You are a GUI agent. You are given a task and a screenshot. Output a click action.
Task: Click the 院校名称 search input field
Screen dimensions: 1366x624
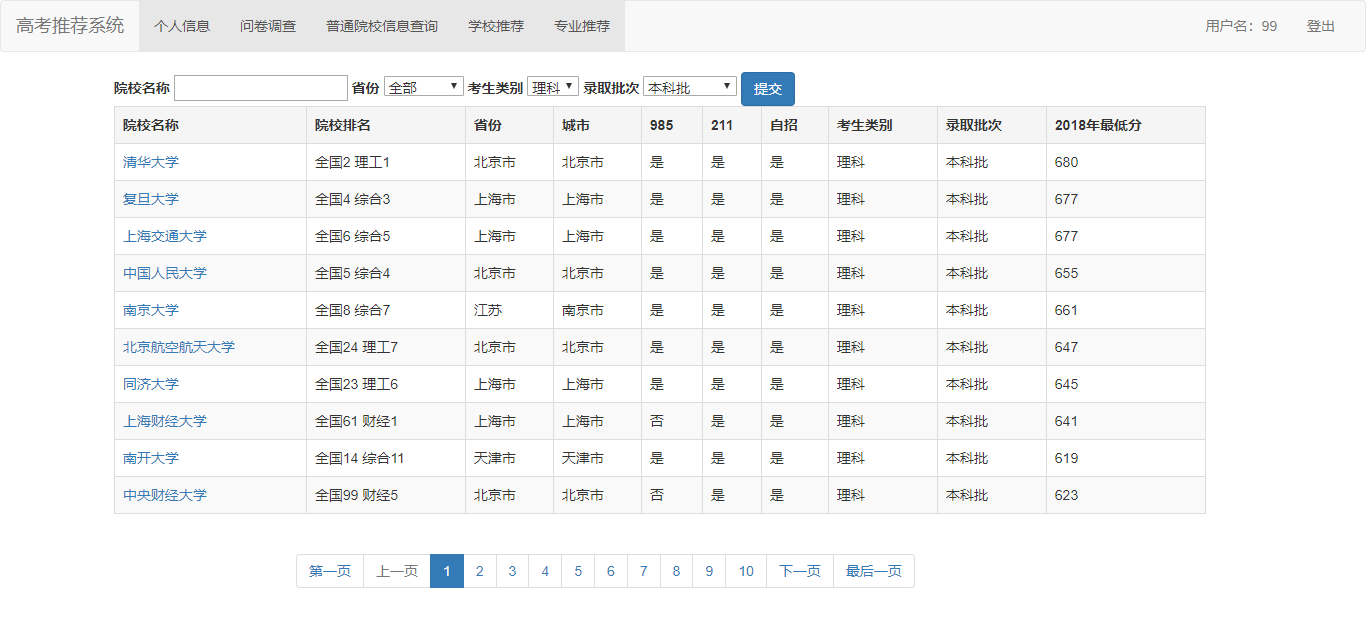(x=261, y=88)
